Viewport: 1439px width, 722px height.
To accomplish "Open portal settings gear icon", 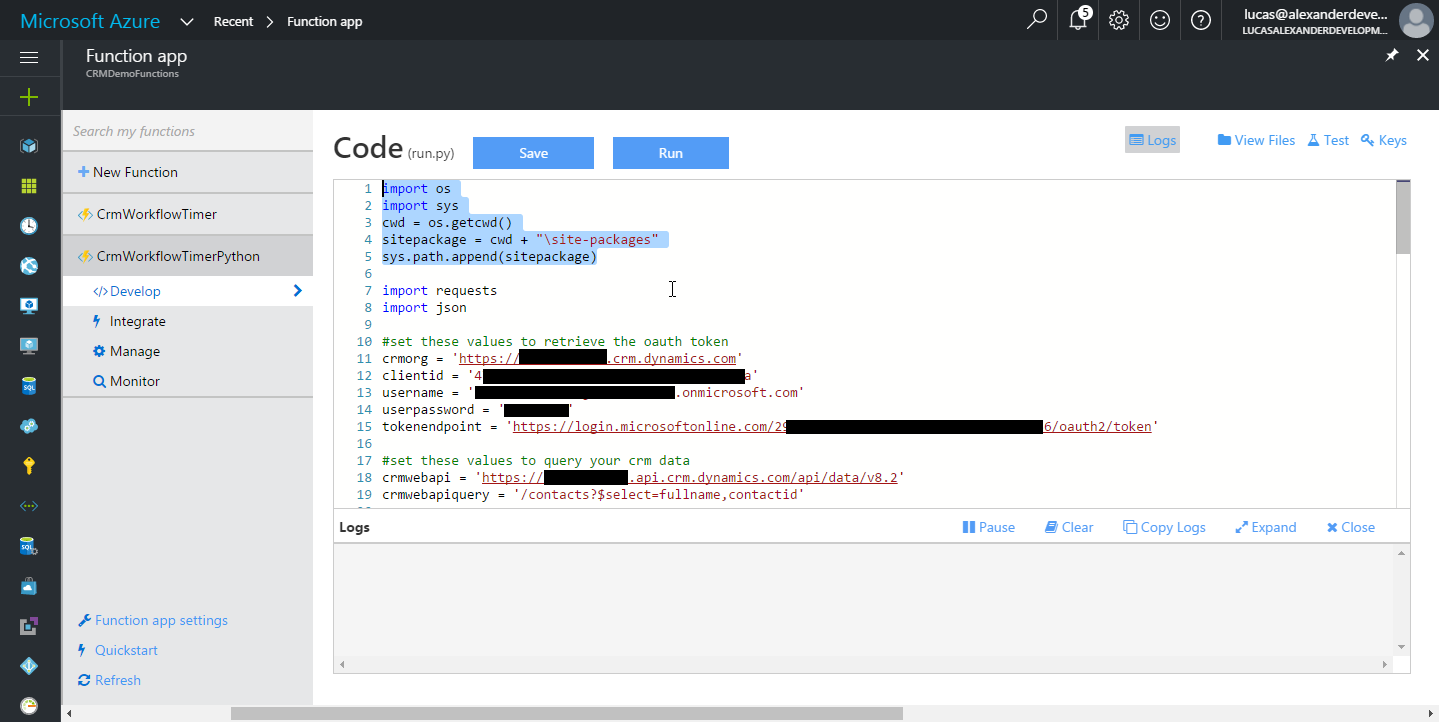I will [x=1119, y=20].
